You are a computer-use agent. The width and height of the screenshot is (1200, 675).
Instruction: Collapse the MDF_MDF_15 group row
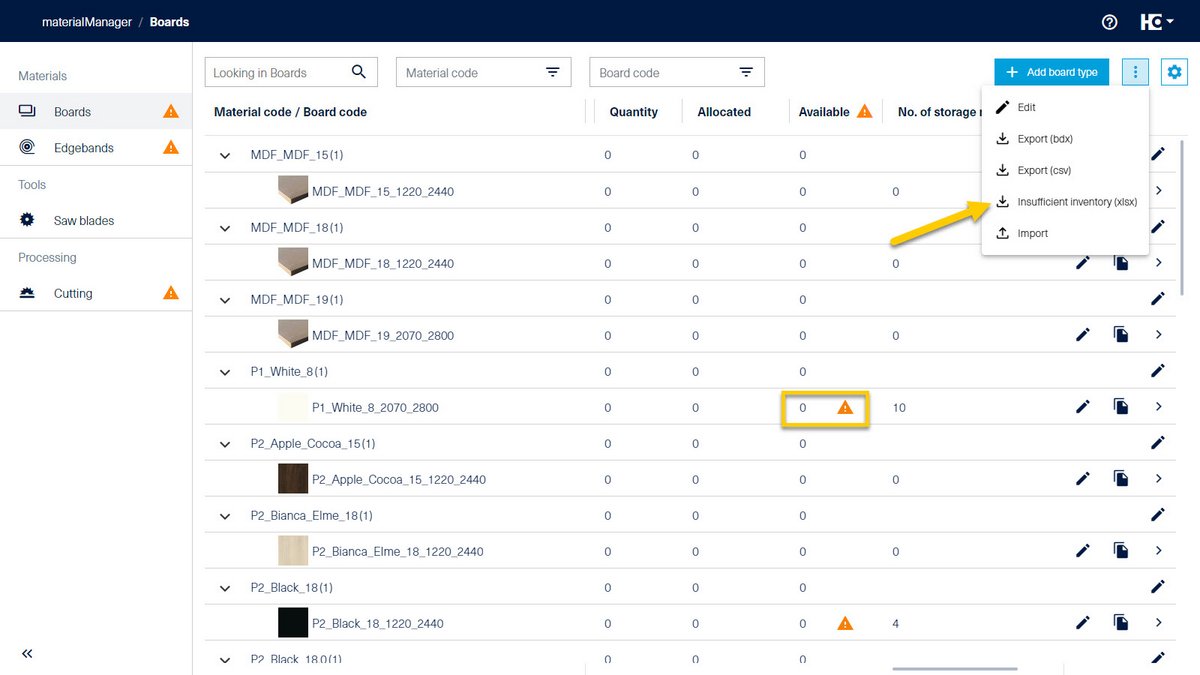coord(224,155)
